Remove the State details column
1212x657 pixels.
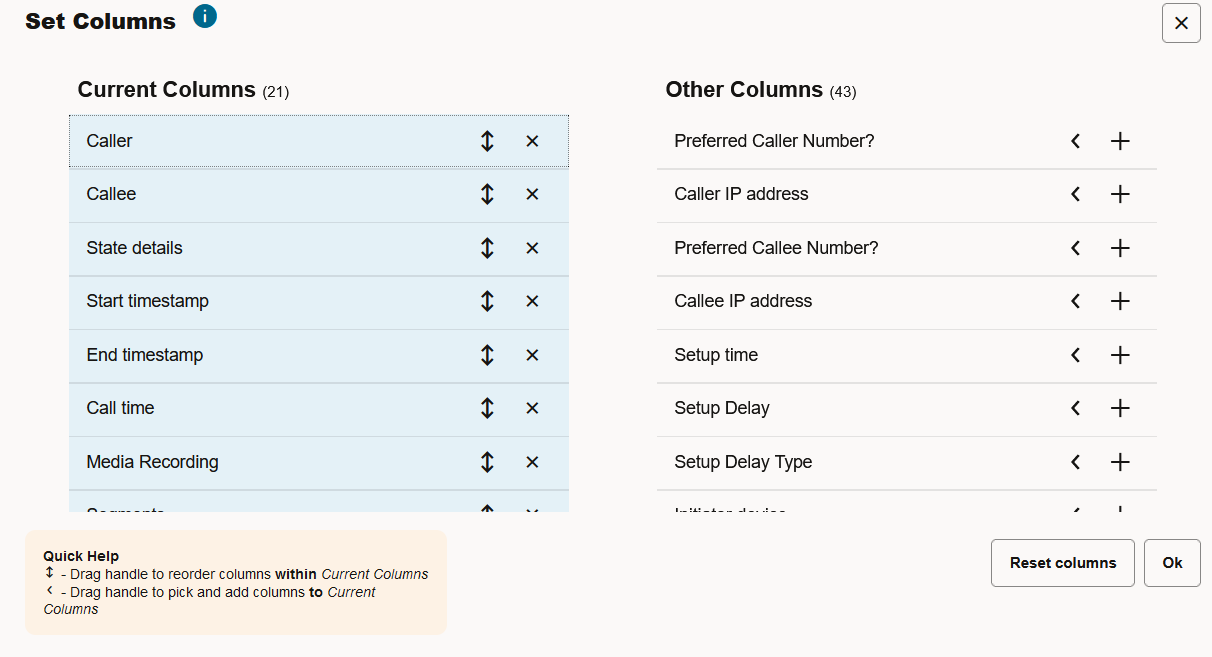pos(532,248)
